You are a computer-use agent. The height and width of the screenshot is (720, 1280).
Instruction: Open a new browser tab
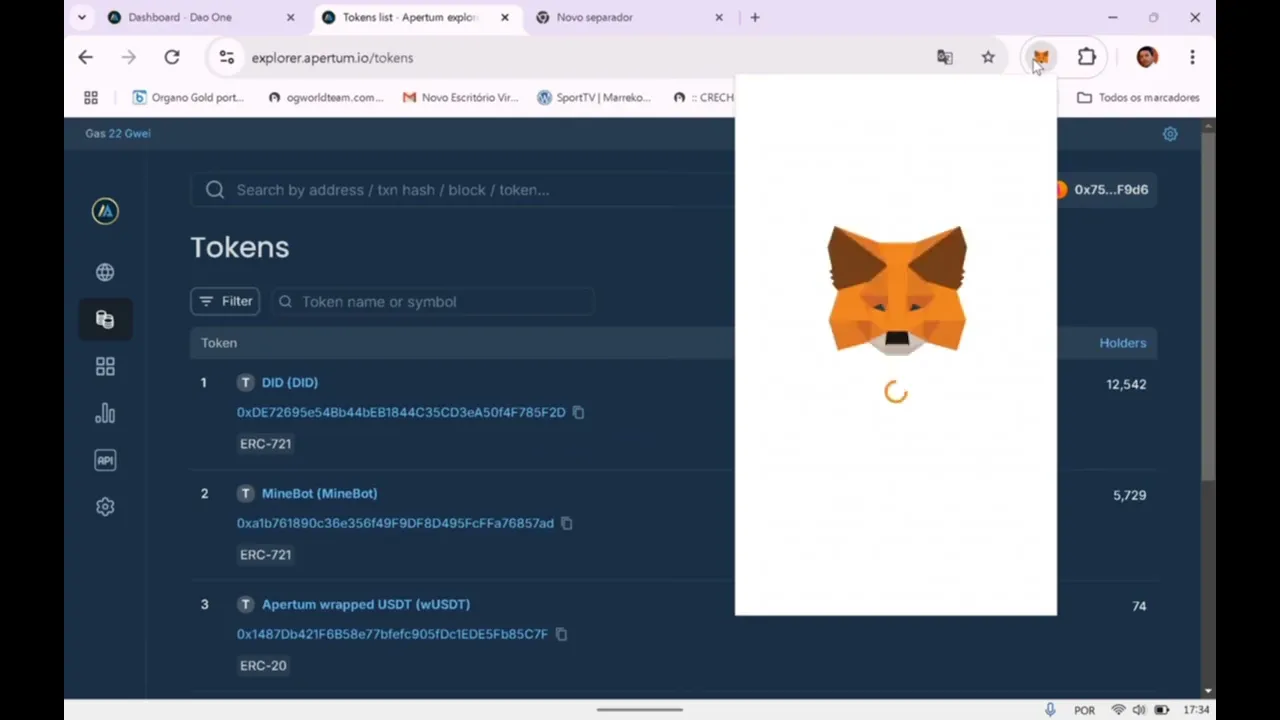coord(755,17)
